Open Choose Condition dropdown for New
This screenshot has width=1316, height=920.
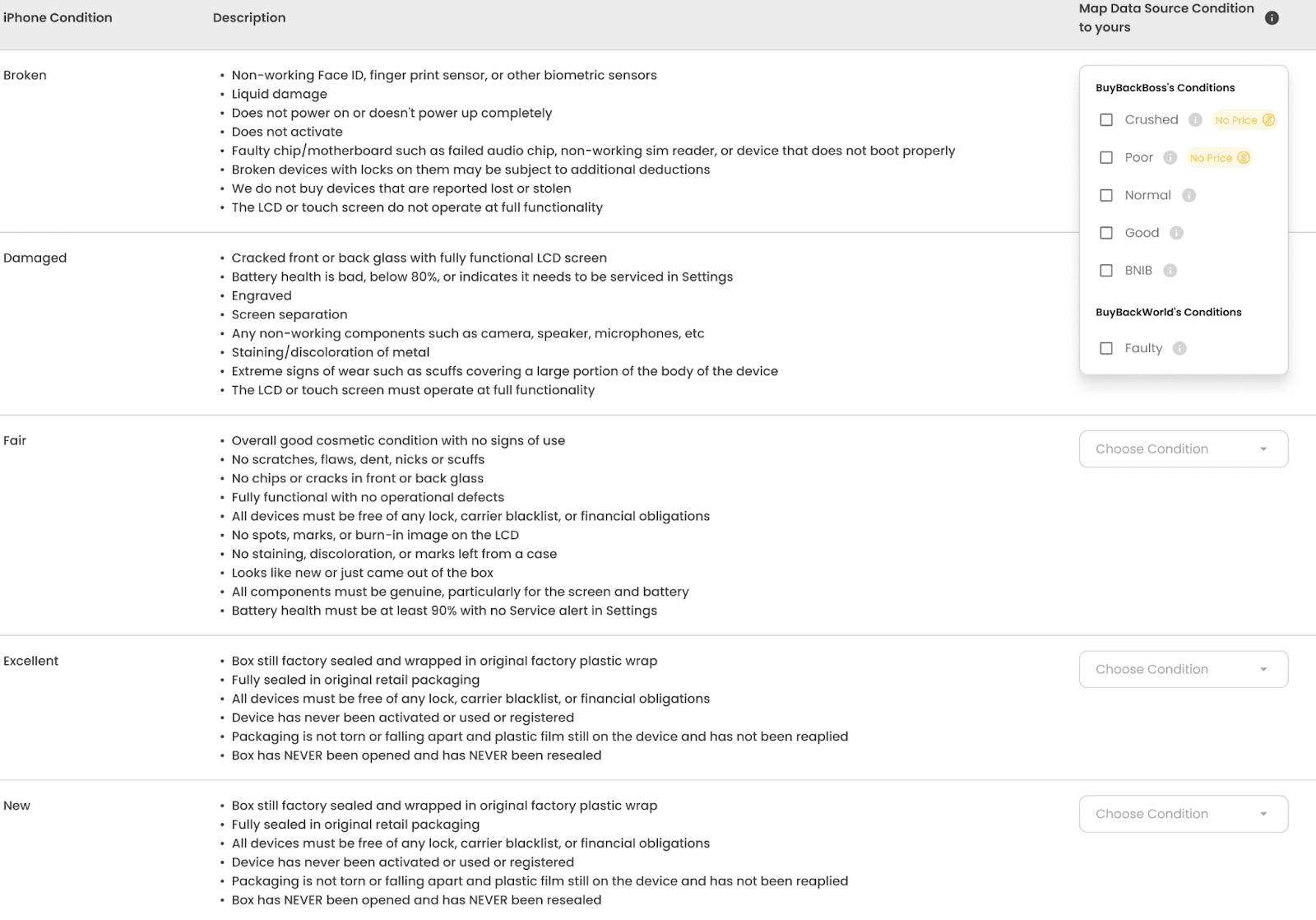[1184, 814]
